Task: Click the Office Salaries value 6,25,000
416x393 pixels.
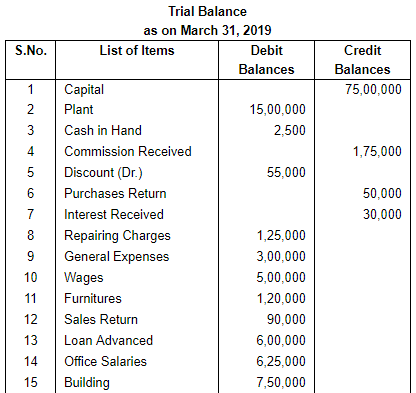Action: (281, 362)
